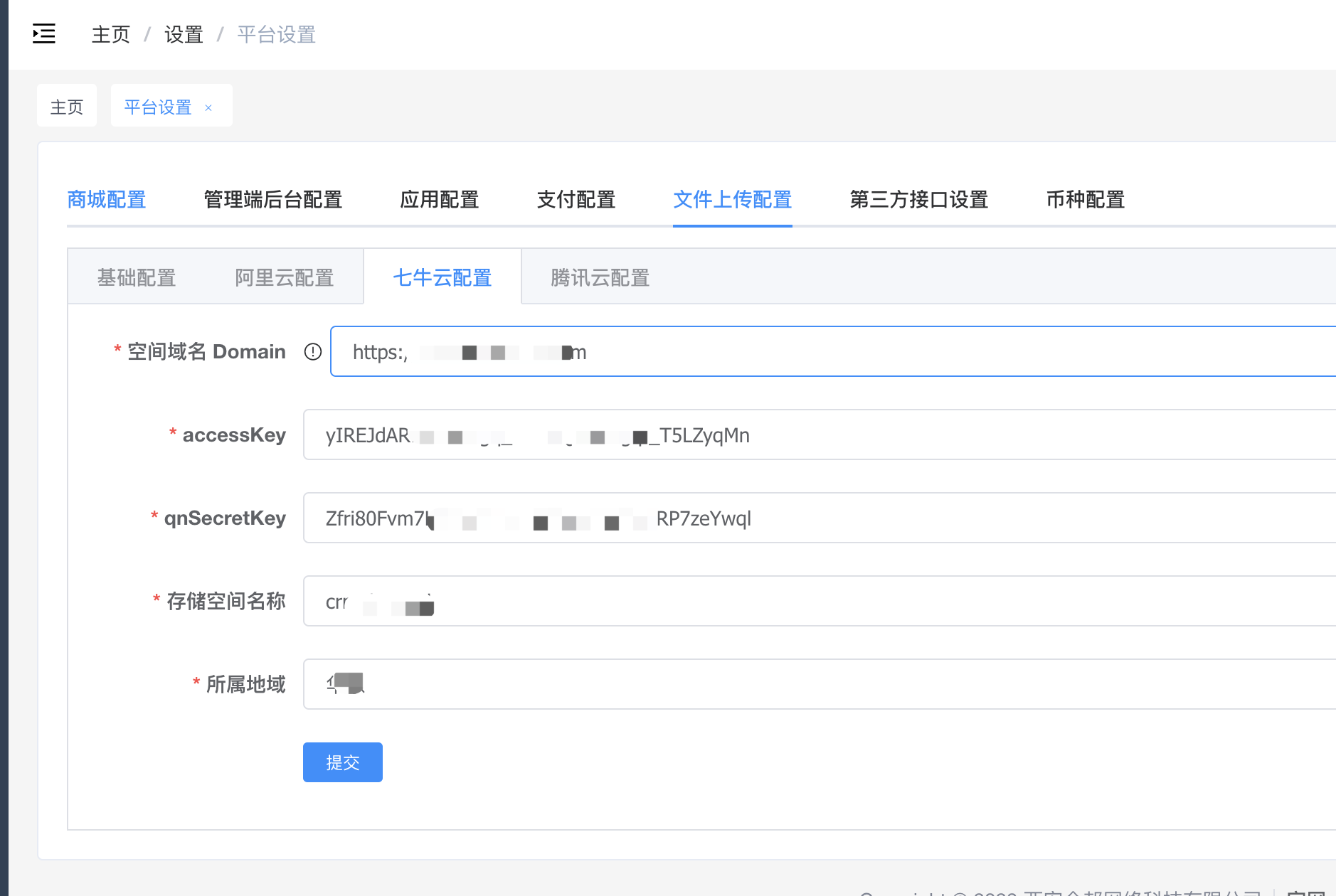Click the 存储空间名称 label
The height and width of the screenshot is (896, 1336).
(226, 601)
